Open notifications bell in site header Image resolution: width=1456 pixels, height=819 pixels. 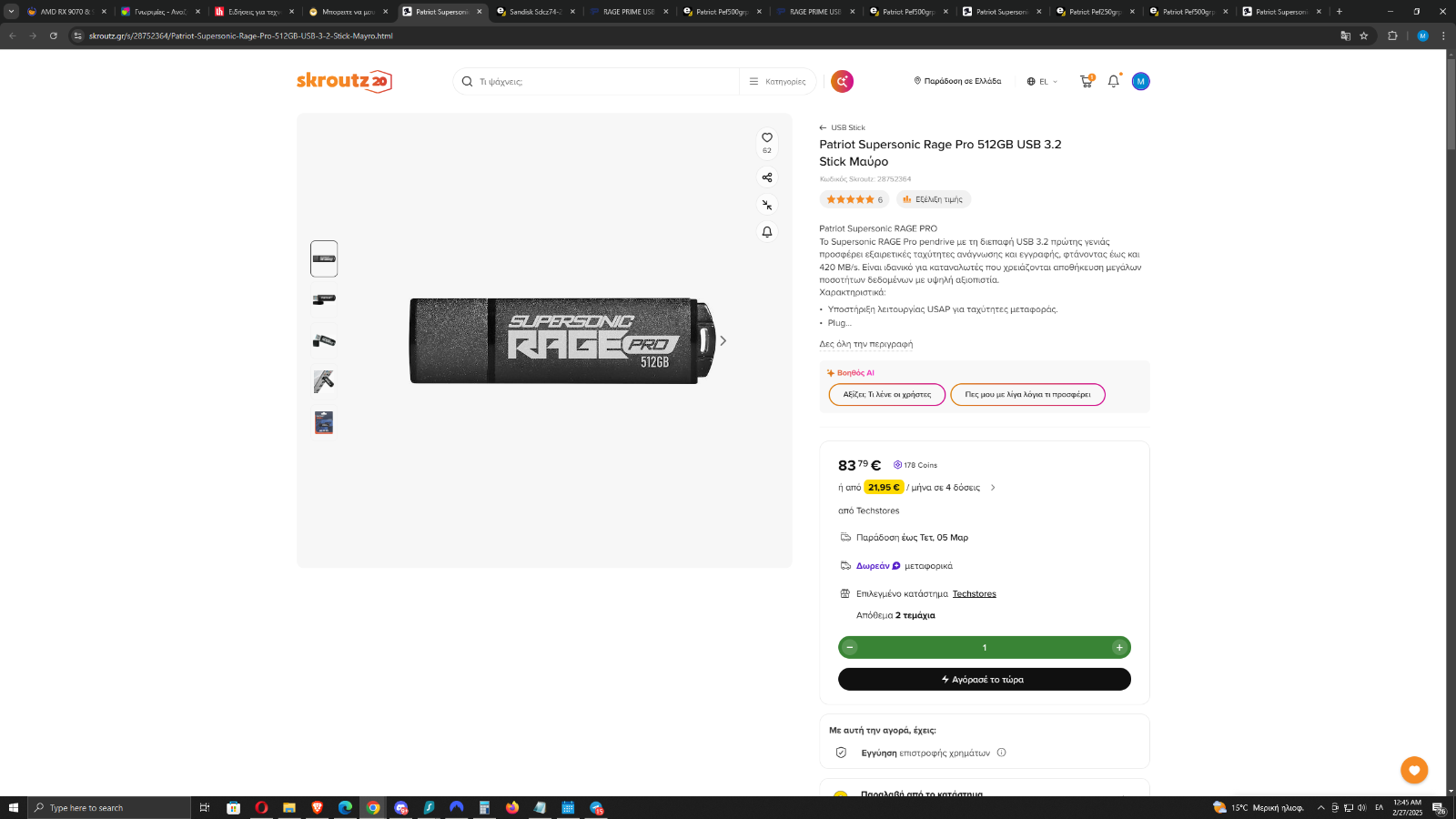point(1114,81)
